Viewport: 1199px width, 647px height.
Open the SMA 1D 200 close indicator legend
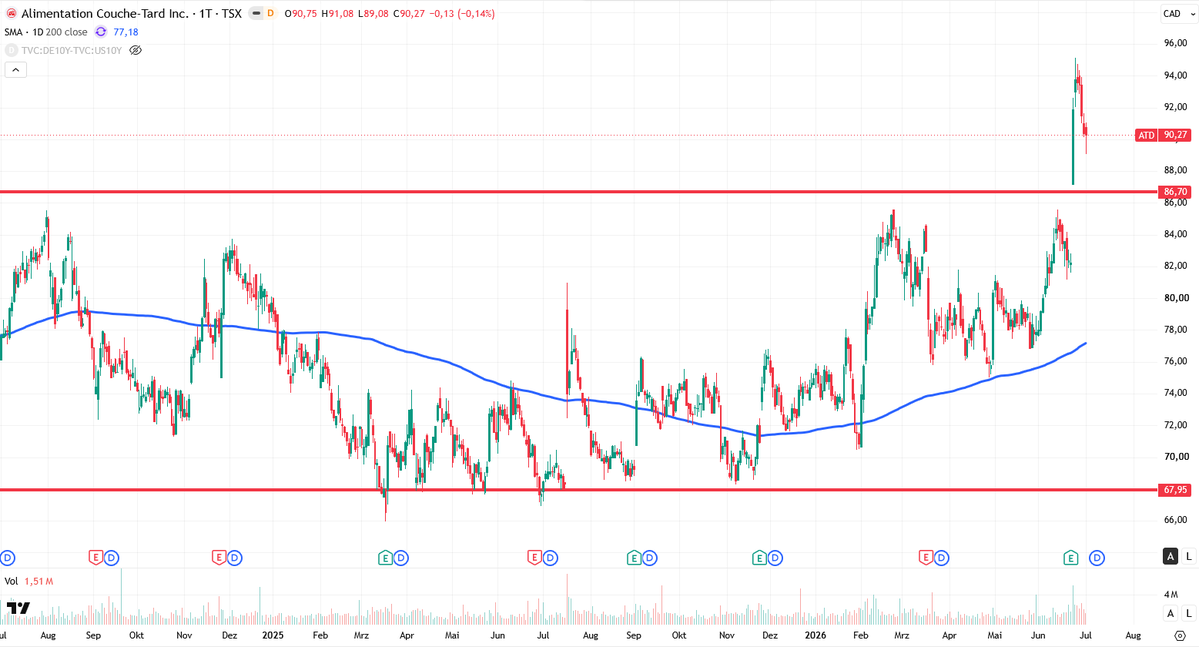46,32
